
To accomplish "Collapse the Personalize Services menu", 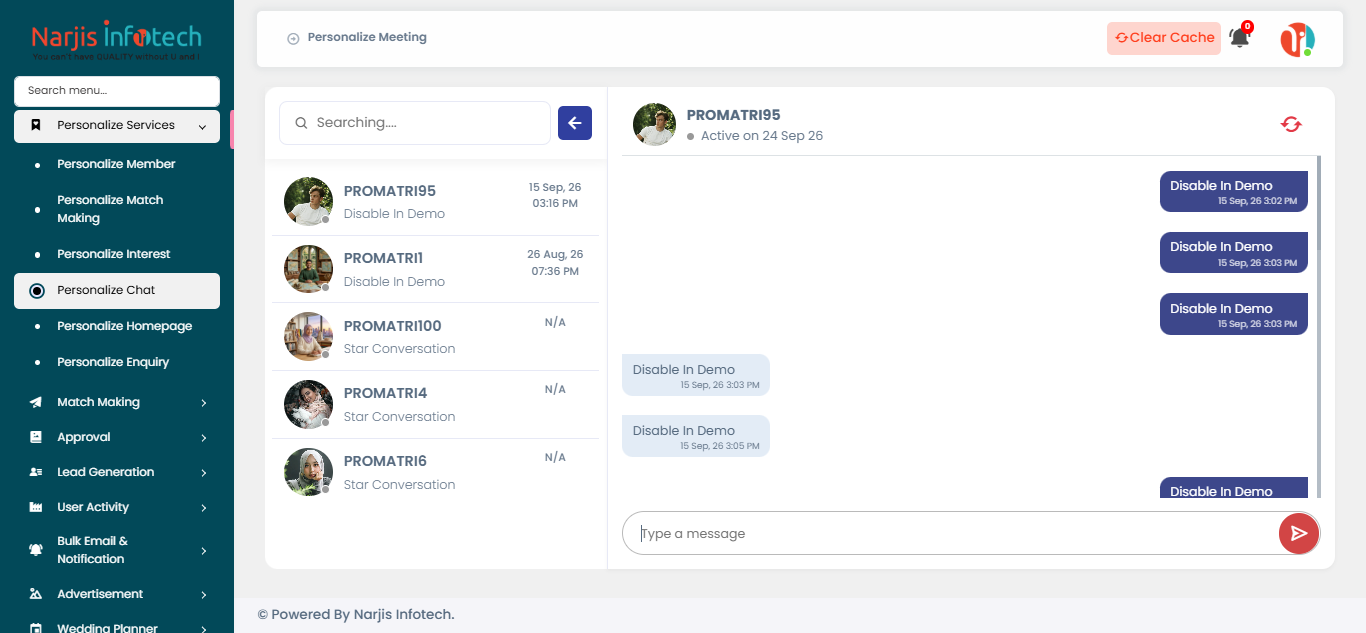I will coord(203,126).
